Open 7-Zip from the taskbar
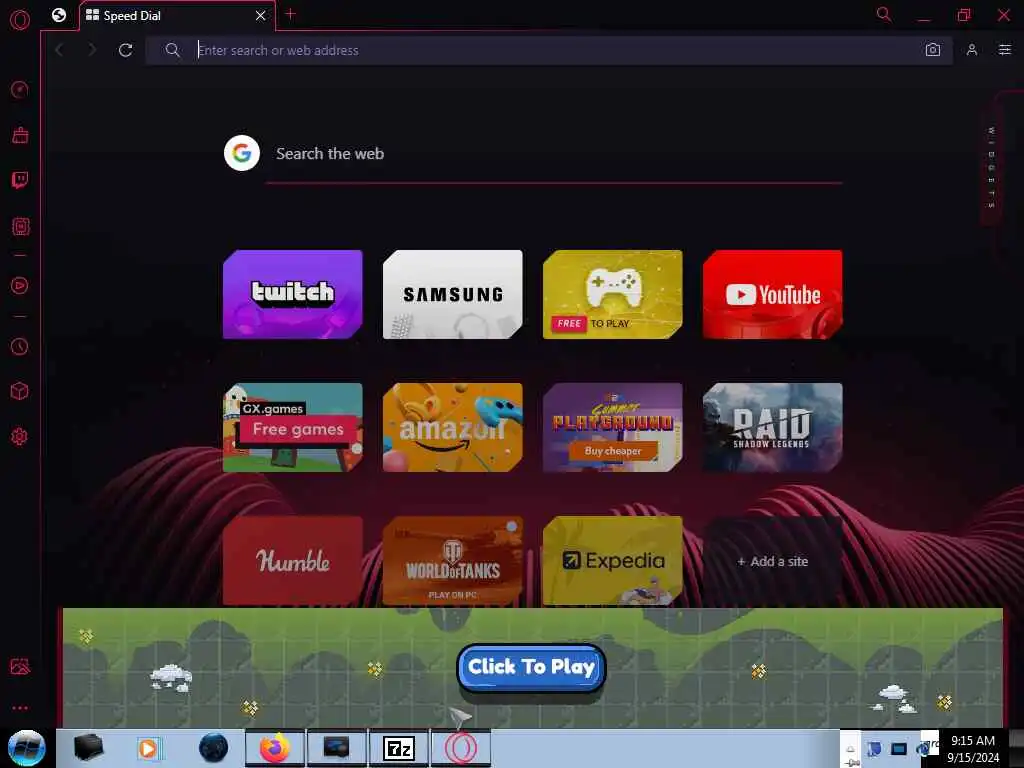Screen dimensions: 1024x768 coord(398,748)
